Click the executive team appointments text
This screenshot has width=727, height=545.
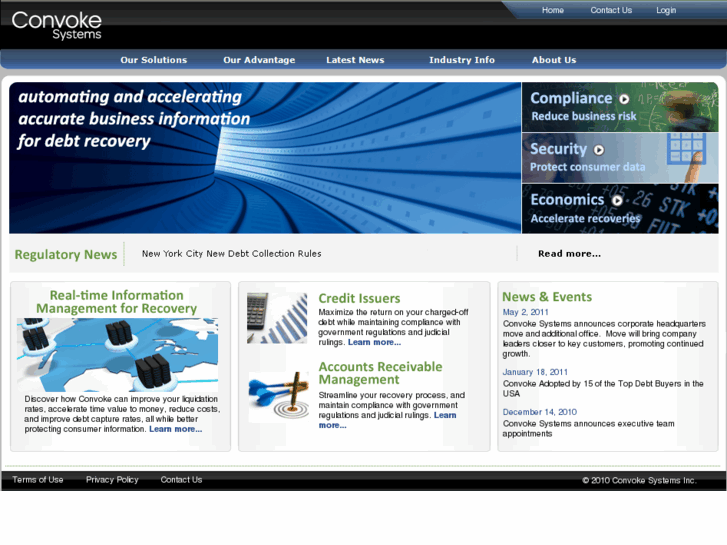tap(588, 429)
